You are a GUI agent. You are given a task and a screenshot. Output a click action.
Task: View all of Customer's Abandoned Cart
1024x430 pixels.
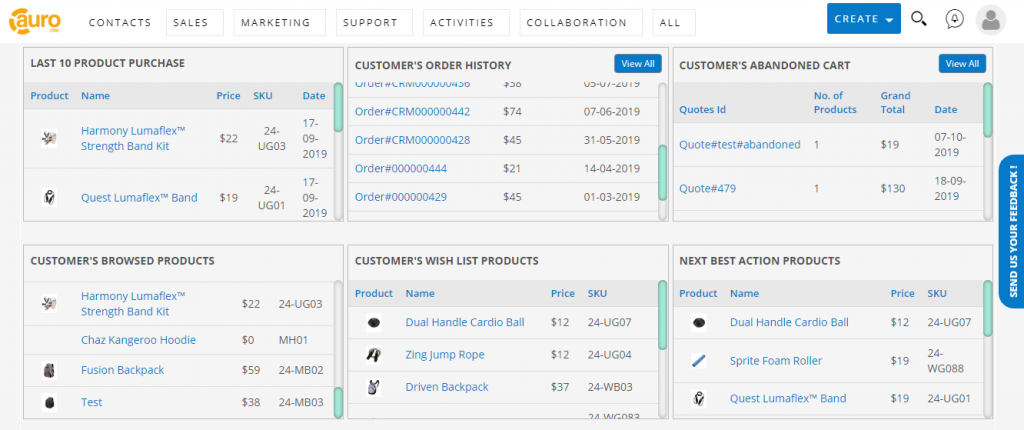962,63
